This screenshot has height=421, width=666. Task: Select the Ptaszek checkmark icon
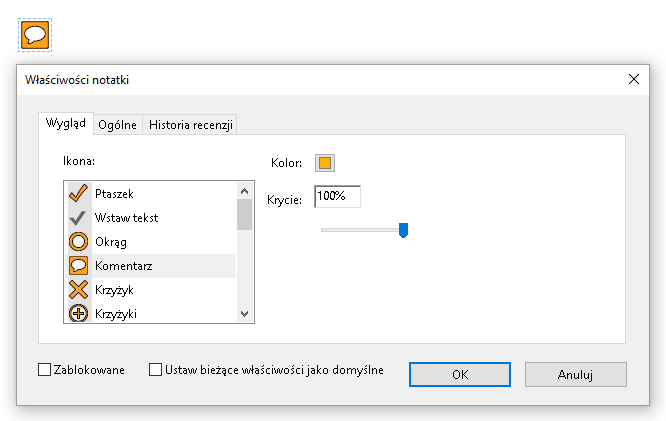[x=79, y=193]
